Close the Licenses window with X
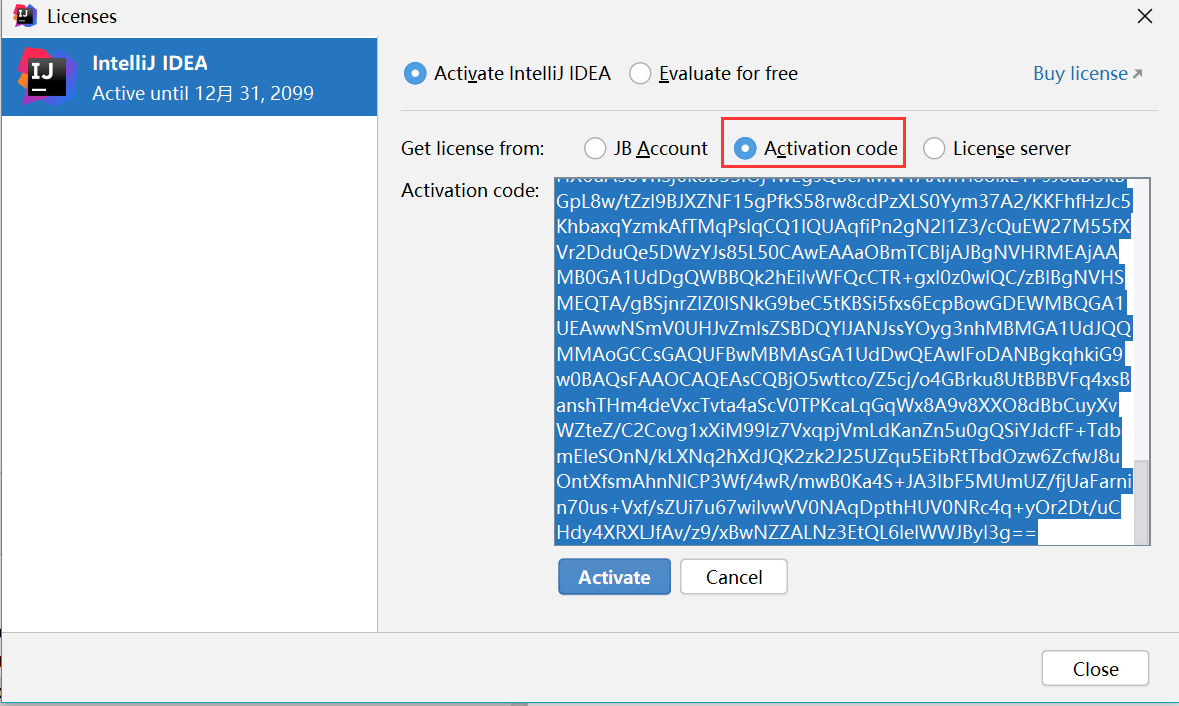Viewport: 1179px width, 706px height. pos(1144,16)
